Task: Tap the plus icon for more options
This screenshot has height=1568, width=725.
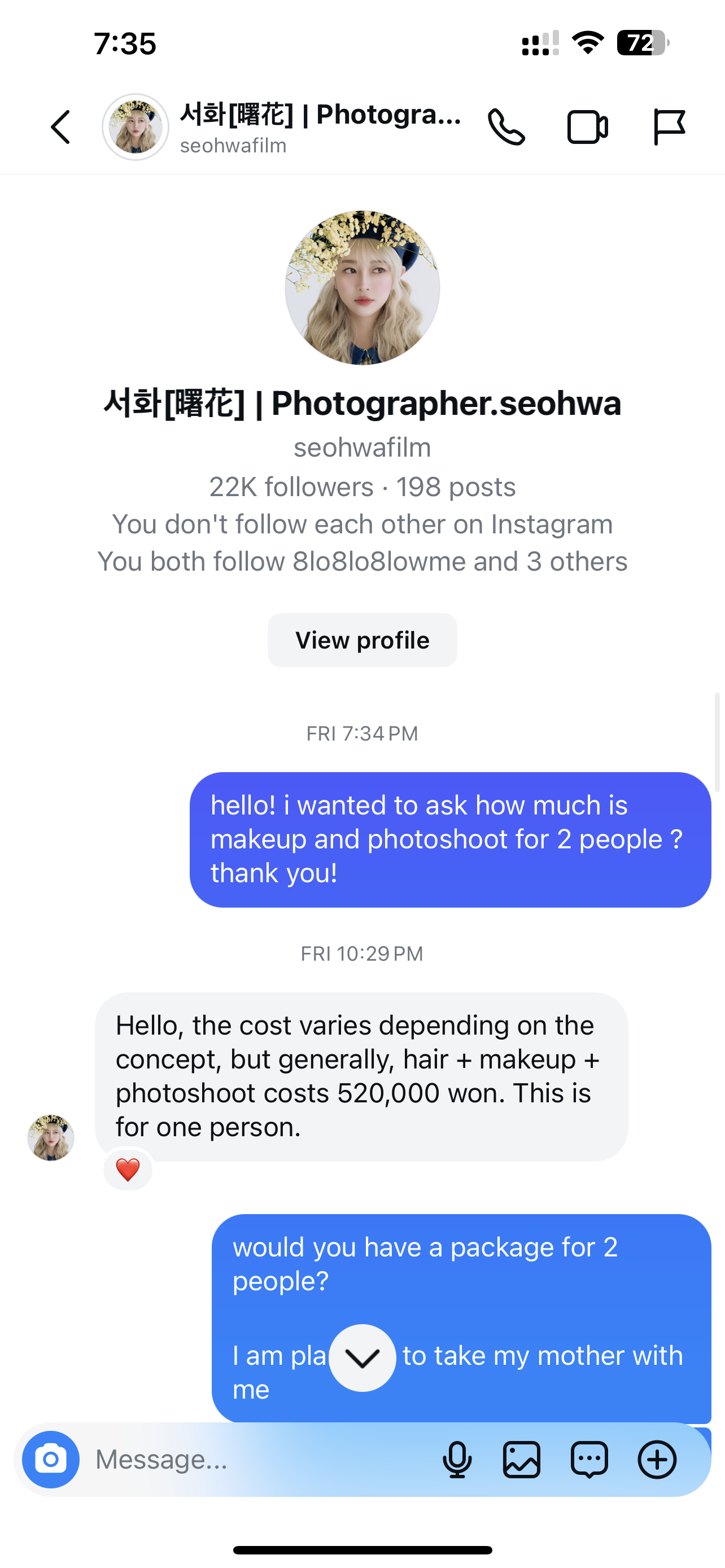Action: (657, 1459)
